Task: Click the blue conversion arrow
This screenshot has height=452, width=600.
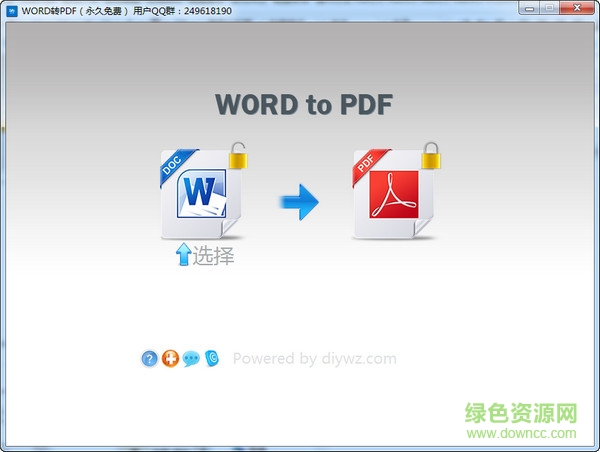Action: pos(299,202)
